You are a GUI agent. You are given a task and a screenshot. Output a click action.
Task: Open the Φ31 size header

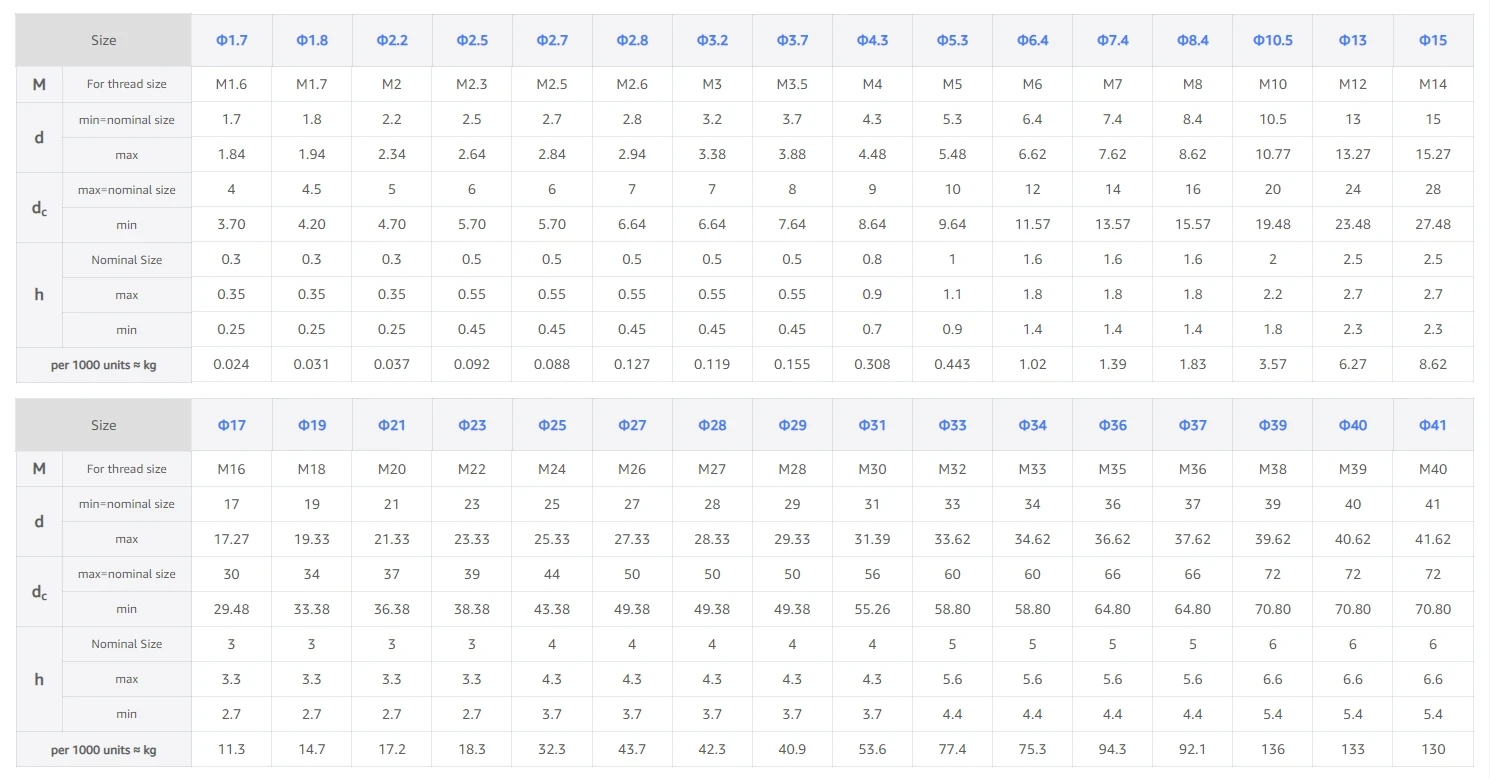[872, 425]
